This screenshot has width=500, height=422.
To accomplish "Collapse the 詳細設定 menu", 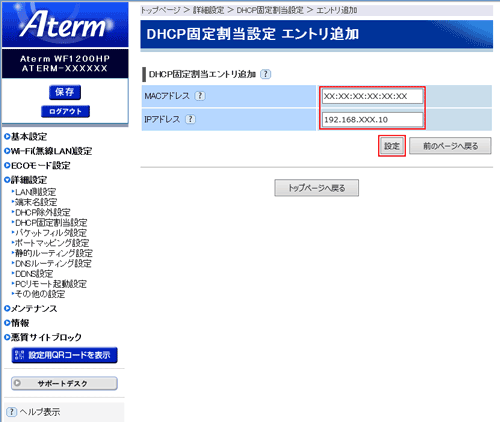I will tap(26, 180).
